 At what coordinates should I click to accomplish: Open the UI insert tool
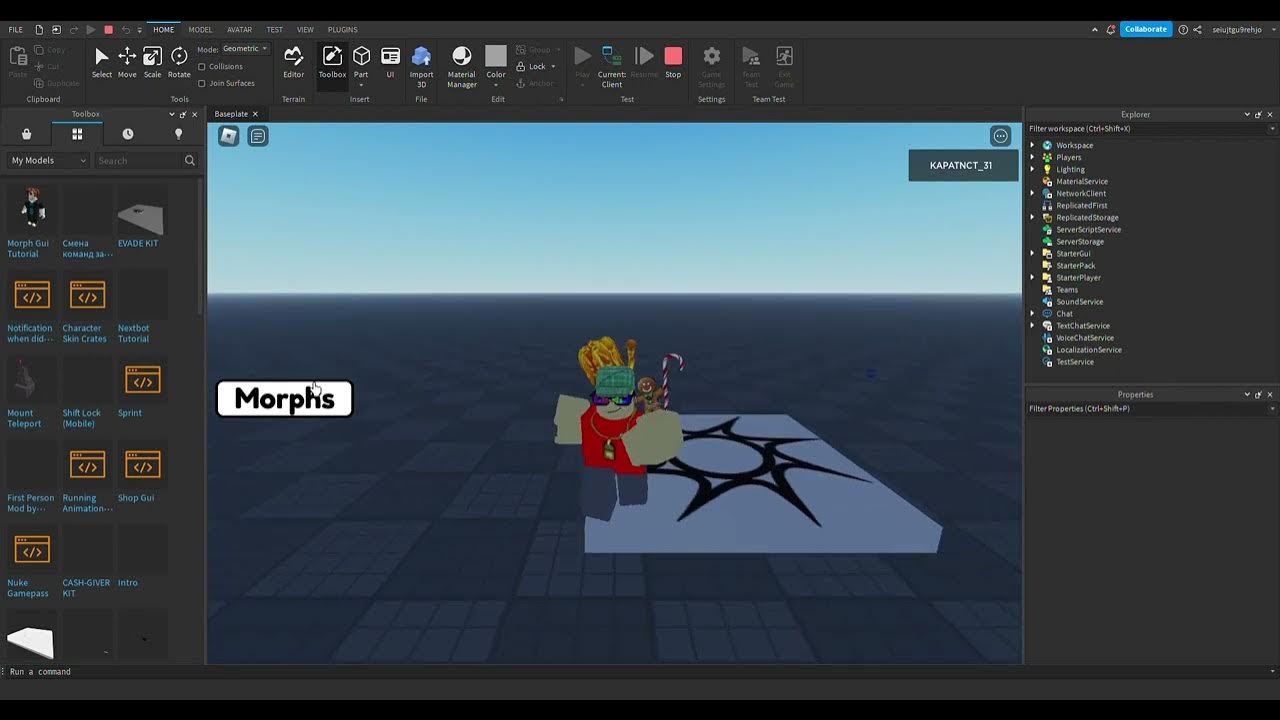390,62
